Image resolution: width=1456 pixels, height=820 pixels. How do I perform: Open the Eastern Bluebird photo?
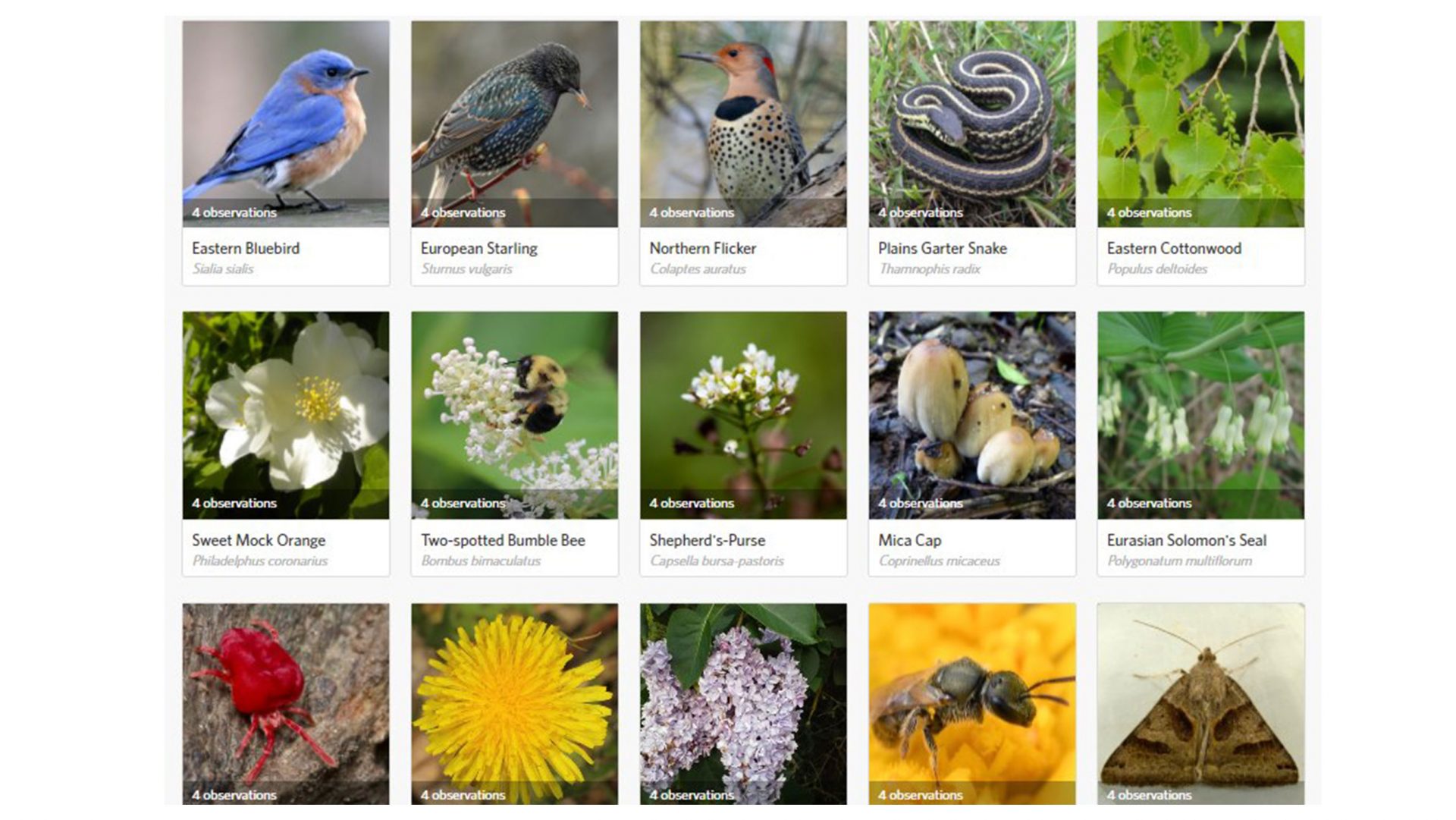(286, 124)
